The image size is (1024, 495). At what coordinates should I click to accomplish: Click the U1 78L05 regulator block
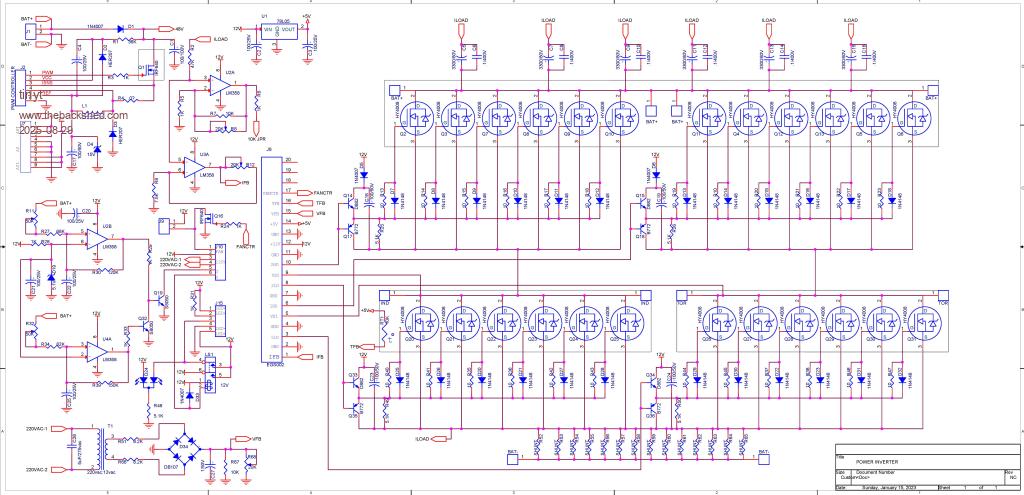click(x=273, y=31)
